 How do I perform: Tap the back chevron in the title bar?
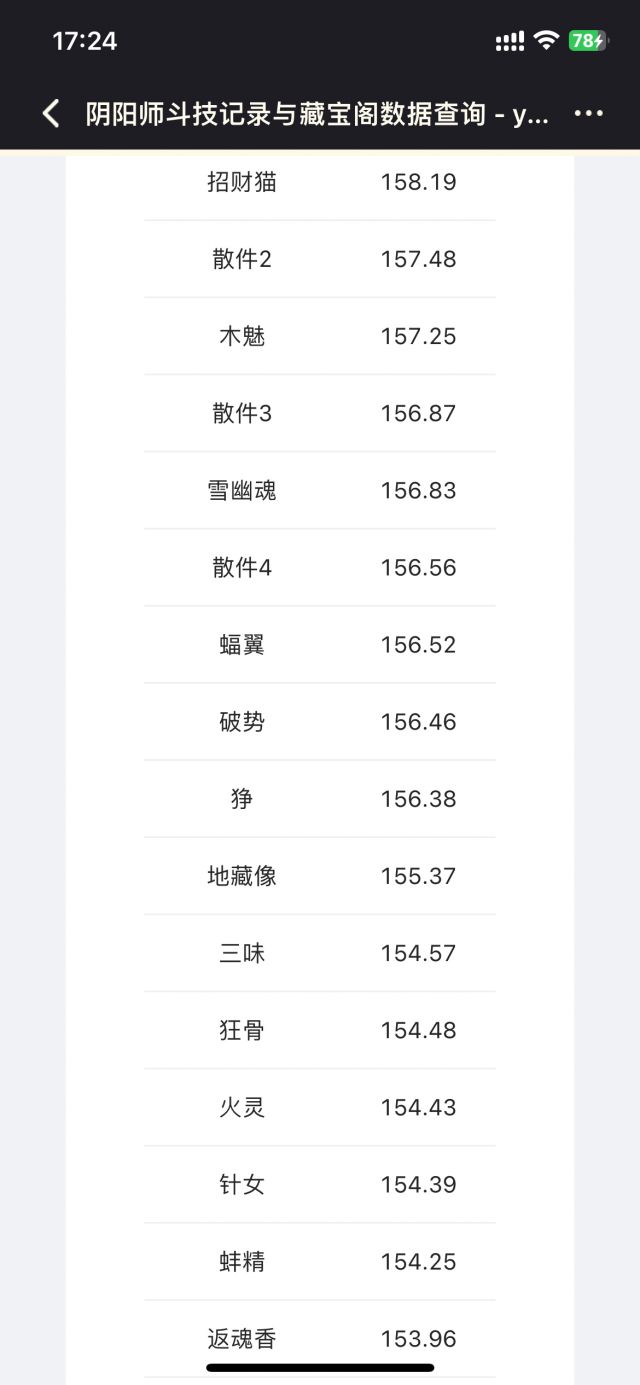click(x=49, y=113)
